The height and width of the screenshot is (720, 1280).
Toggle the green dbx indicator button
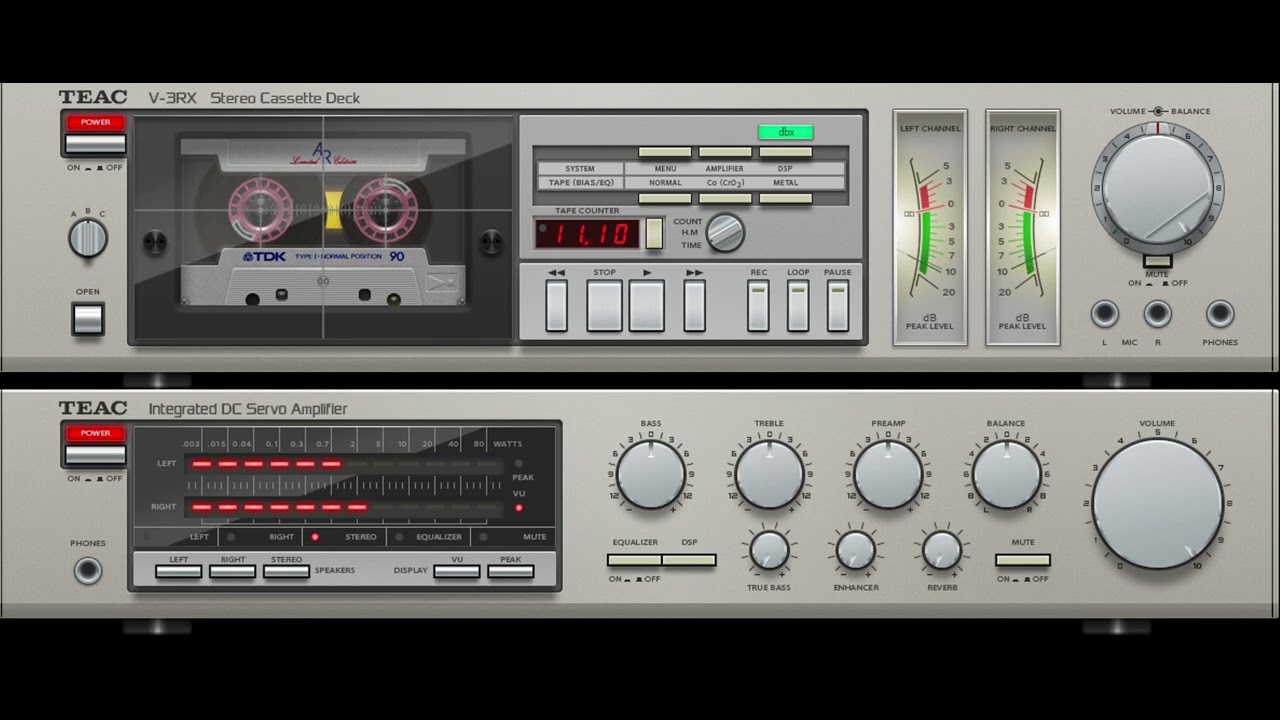click(x=785, y=132)
